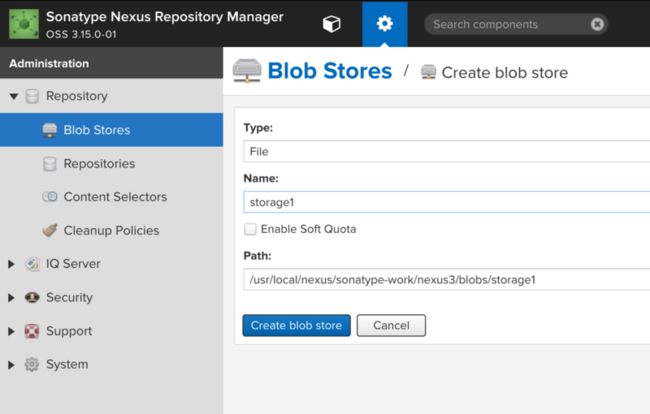
Task: Select the Repository tree label
Action: [x=77, y=96]
